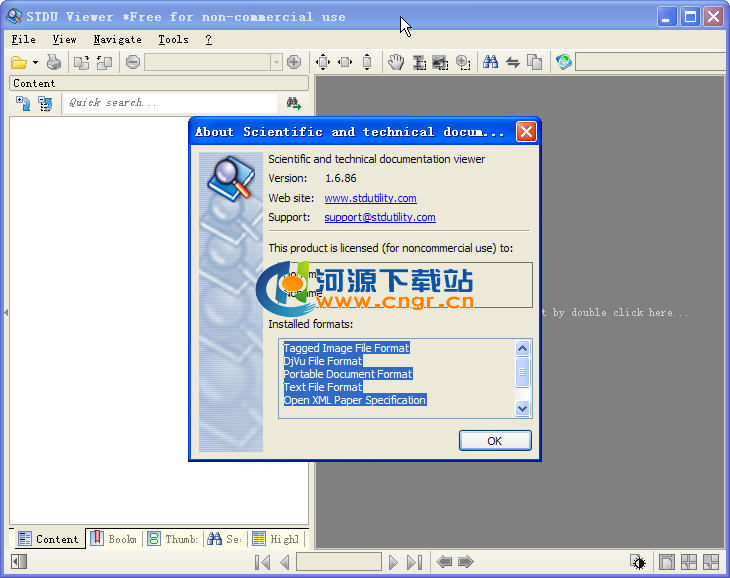Go to the next page
Viewport: 730px width, 578px height.
(393, 562)
